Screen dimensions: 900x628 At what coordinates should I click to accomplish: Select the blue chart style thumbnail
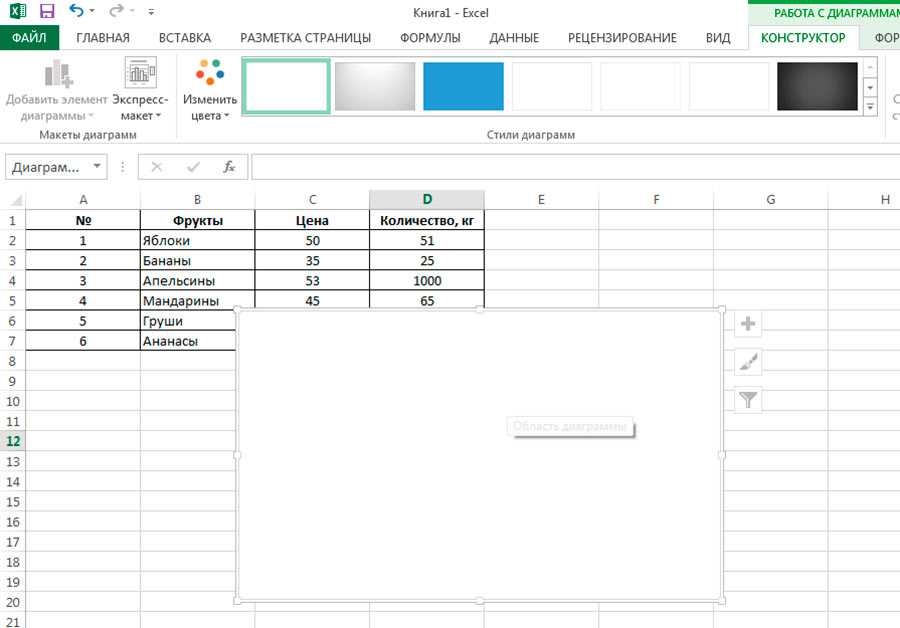pyautogui.click(x=463, y=86)
